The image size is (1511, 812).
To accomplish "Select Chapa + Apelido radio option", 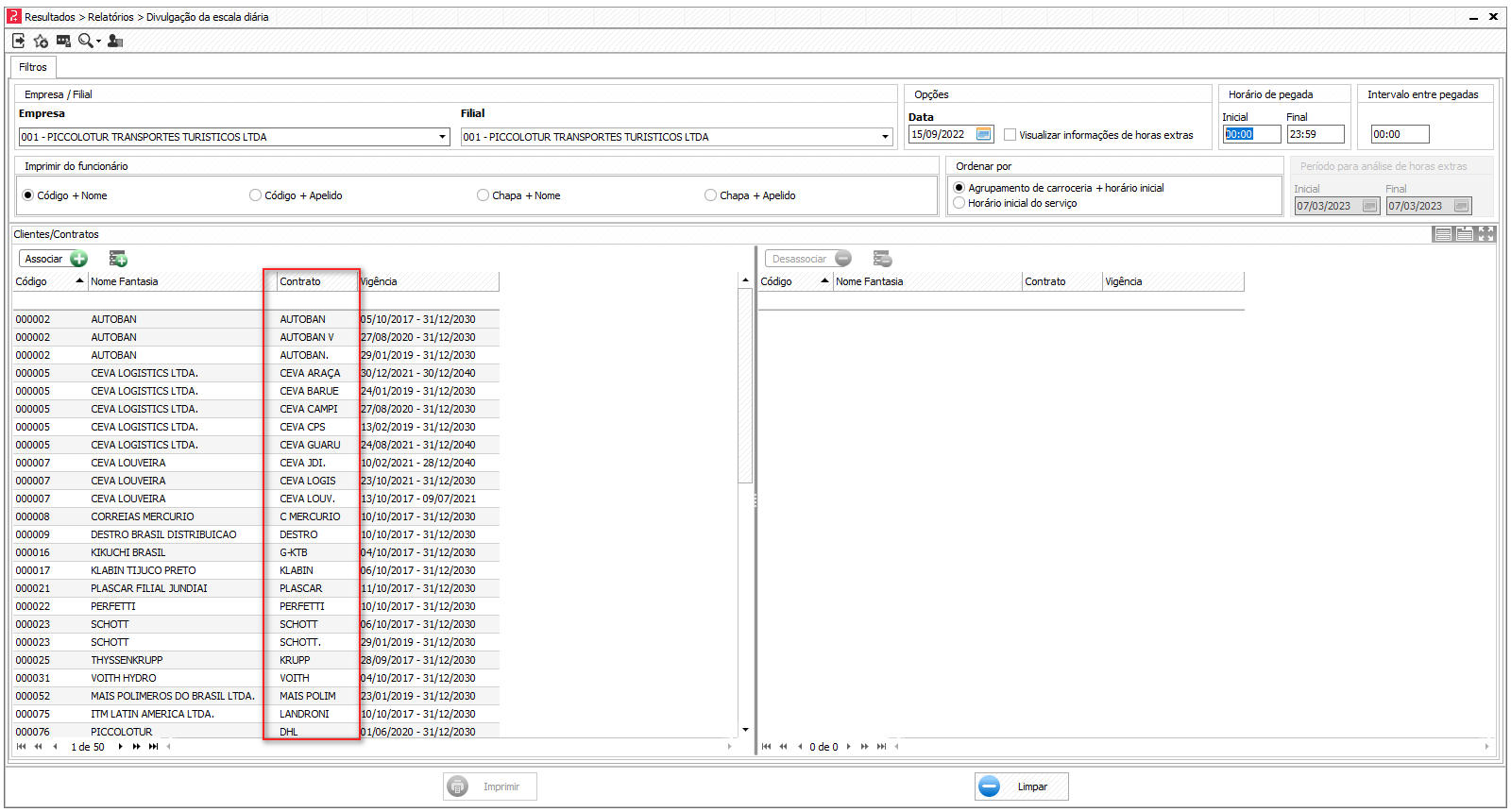I will pyautogui.click(x=710, y=195).
